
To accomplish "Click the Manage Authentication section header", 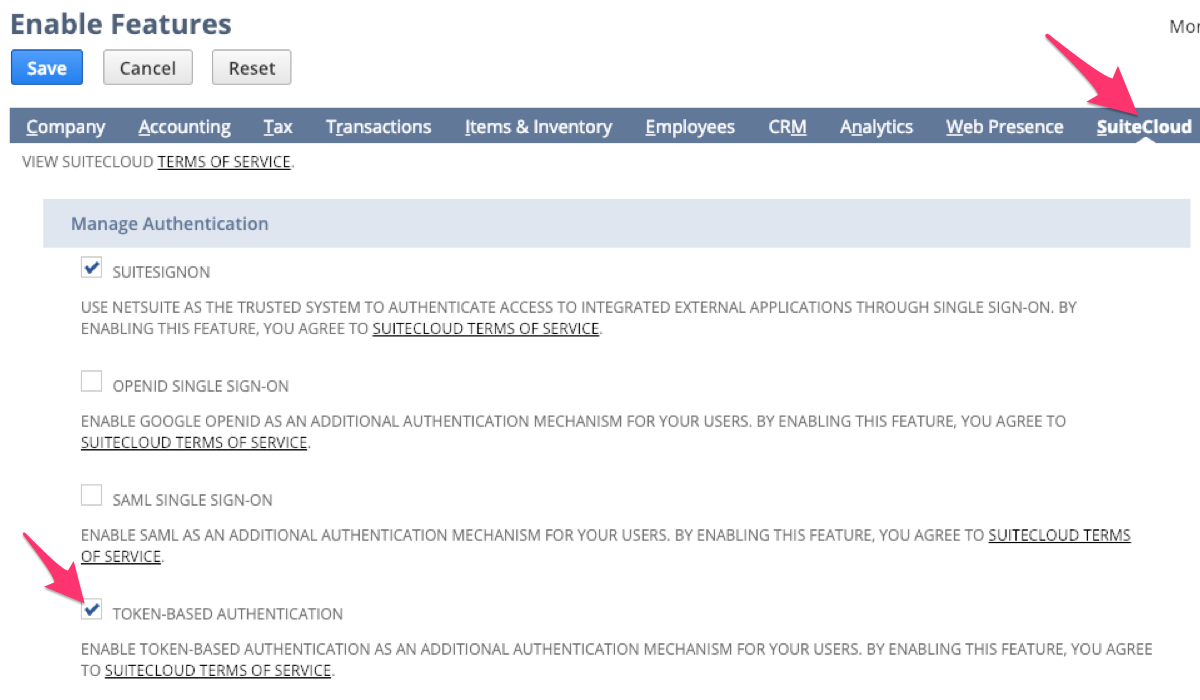I will (x=616, y=223).
